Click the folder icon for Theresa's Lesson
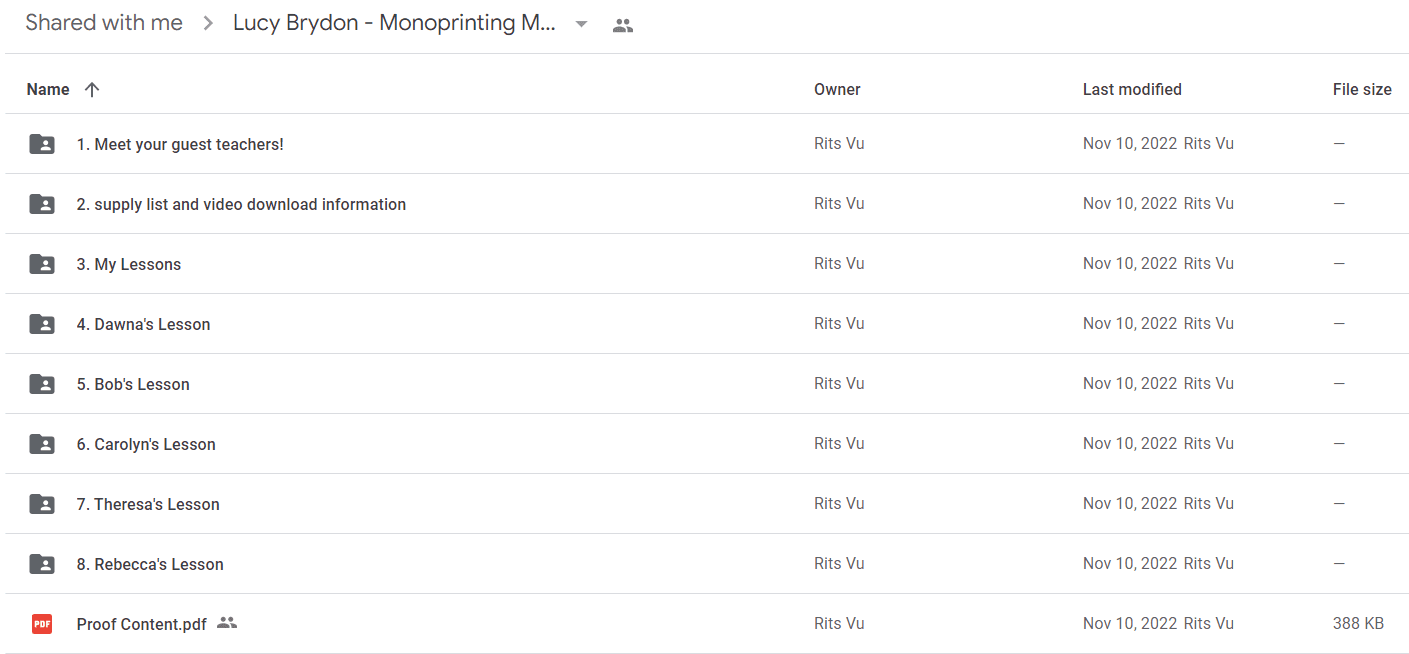Screen dimensions: 1409x654 (42, 504)
